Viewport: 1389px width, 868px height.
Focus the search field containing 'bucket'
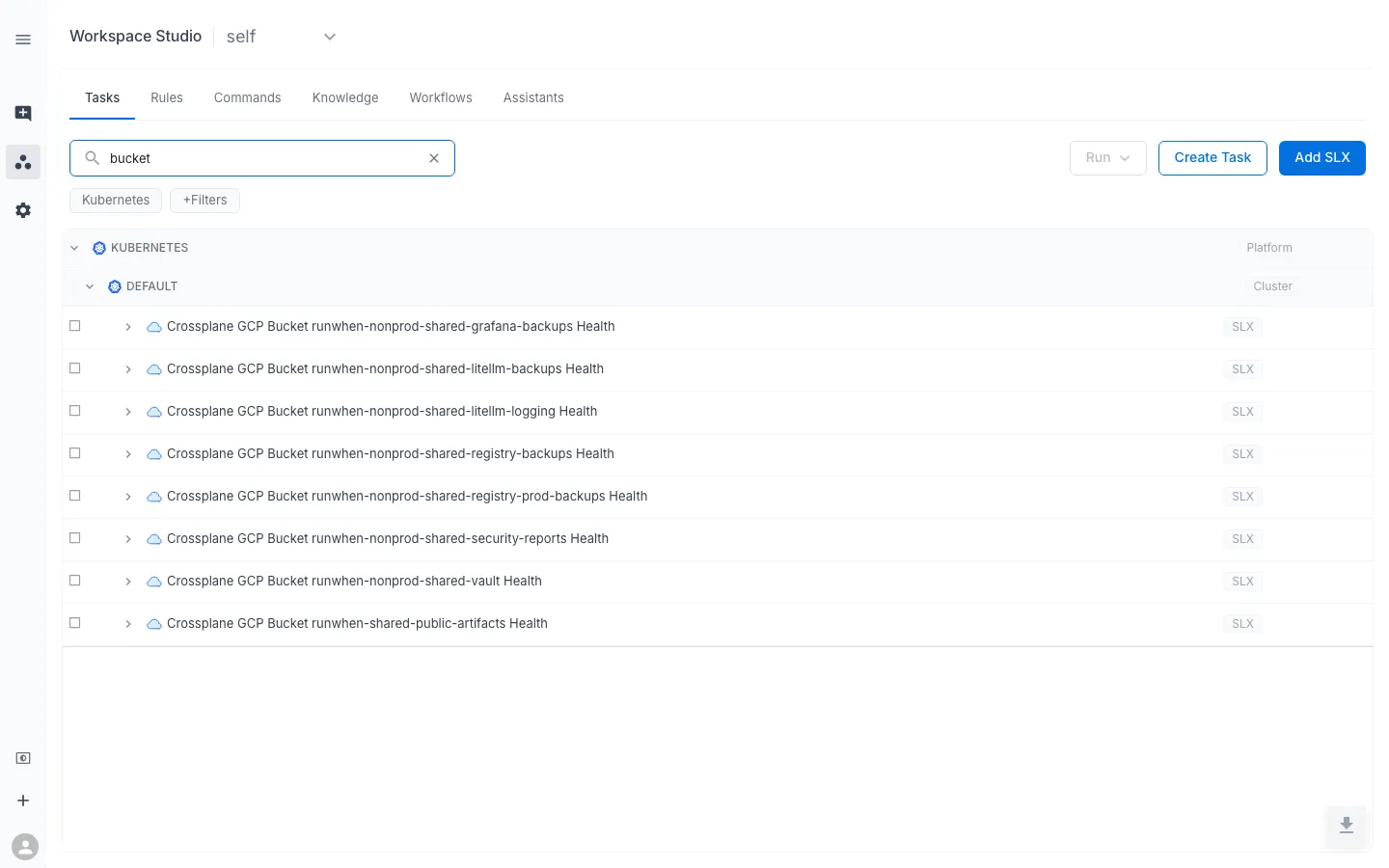262,158
